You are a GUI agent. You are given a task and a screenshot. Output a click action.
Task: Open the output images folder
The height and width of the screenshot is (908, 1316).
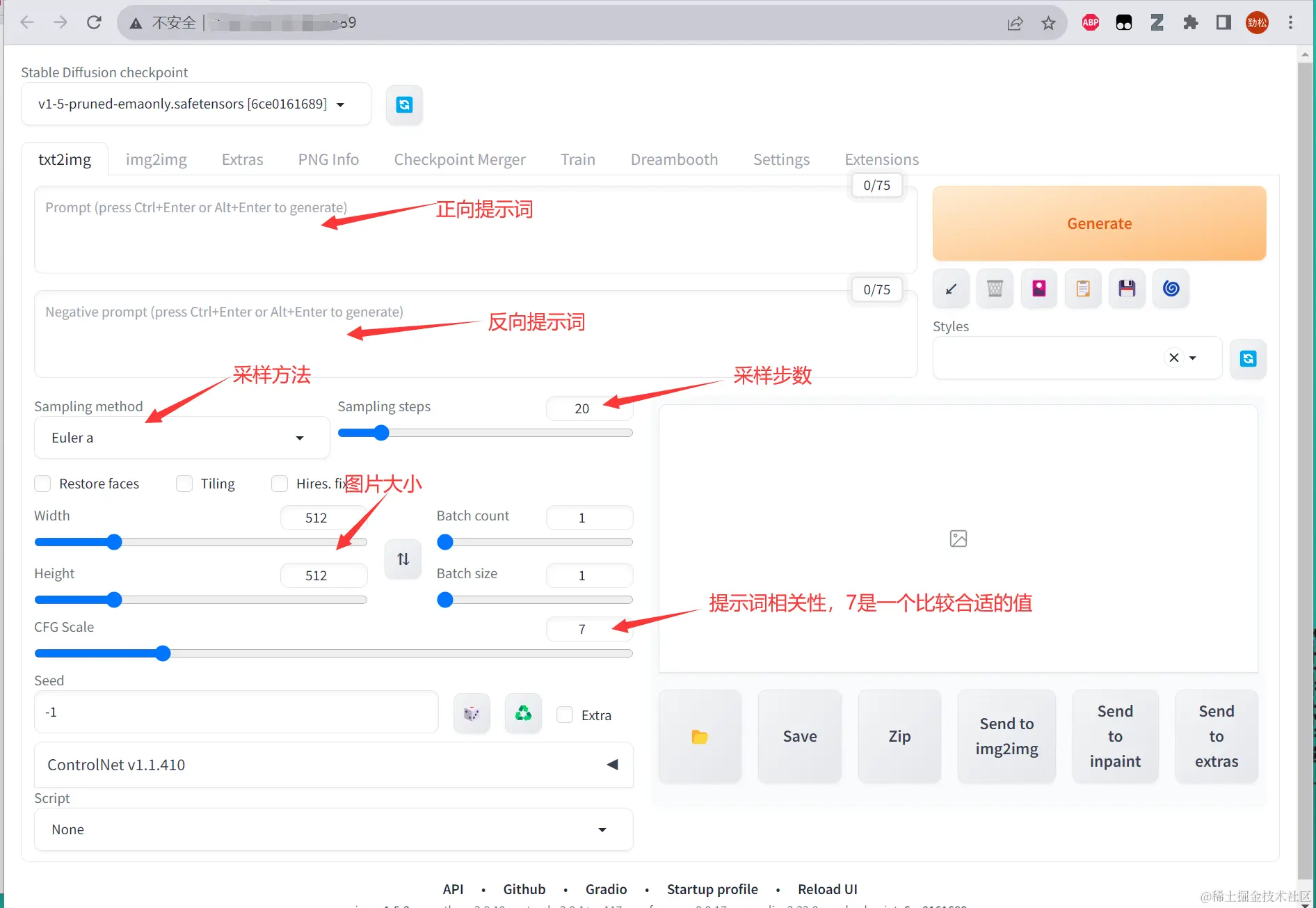(x=700, y=736)
